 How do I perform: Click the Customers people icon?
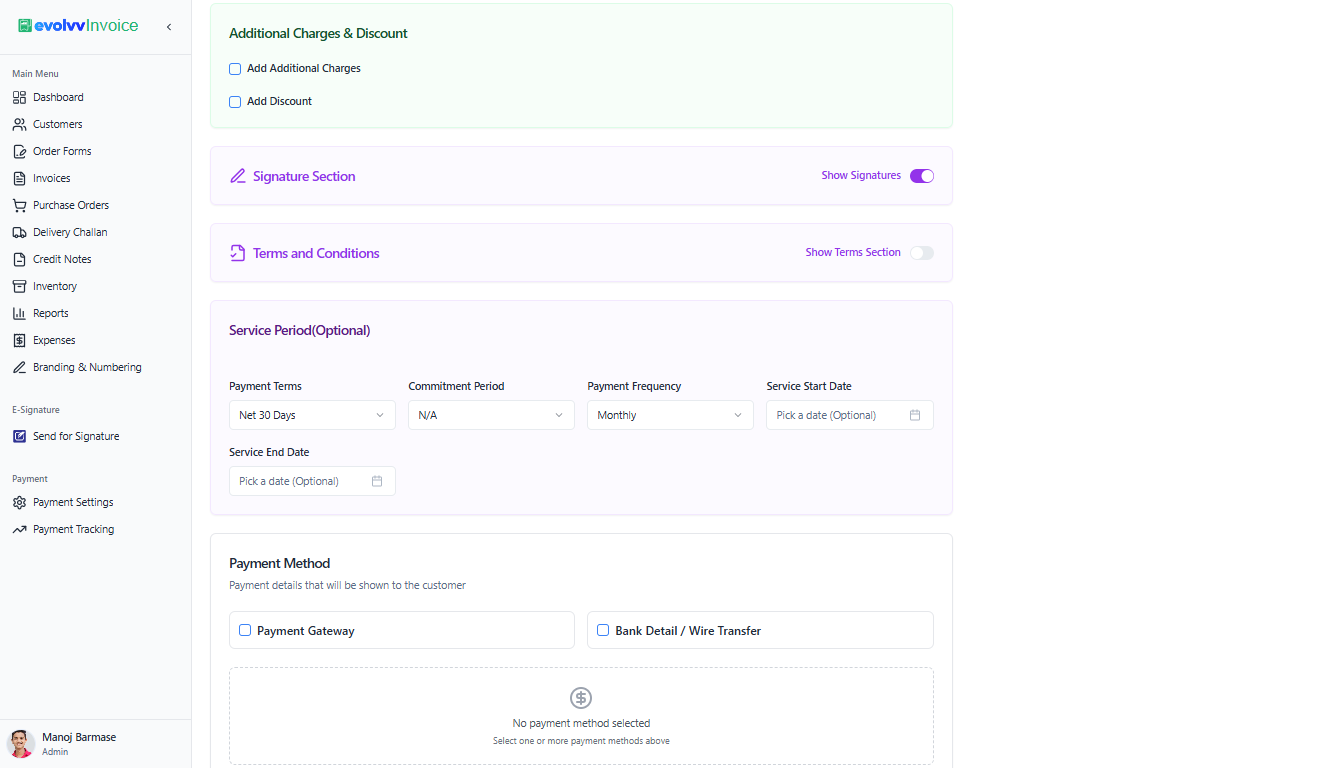pyautogui.click(x=19, y=124)
